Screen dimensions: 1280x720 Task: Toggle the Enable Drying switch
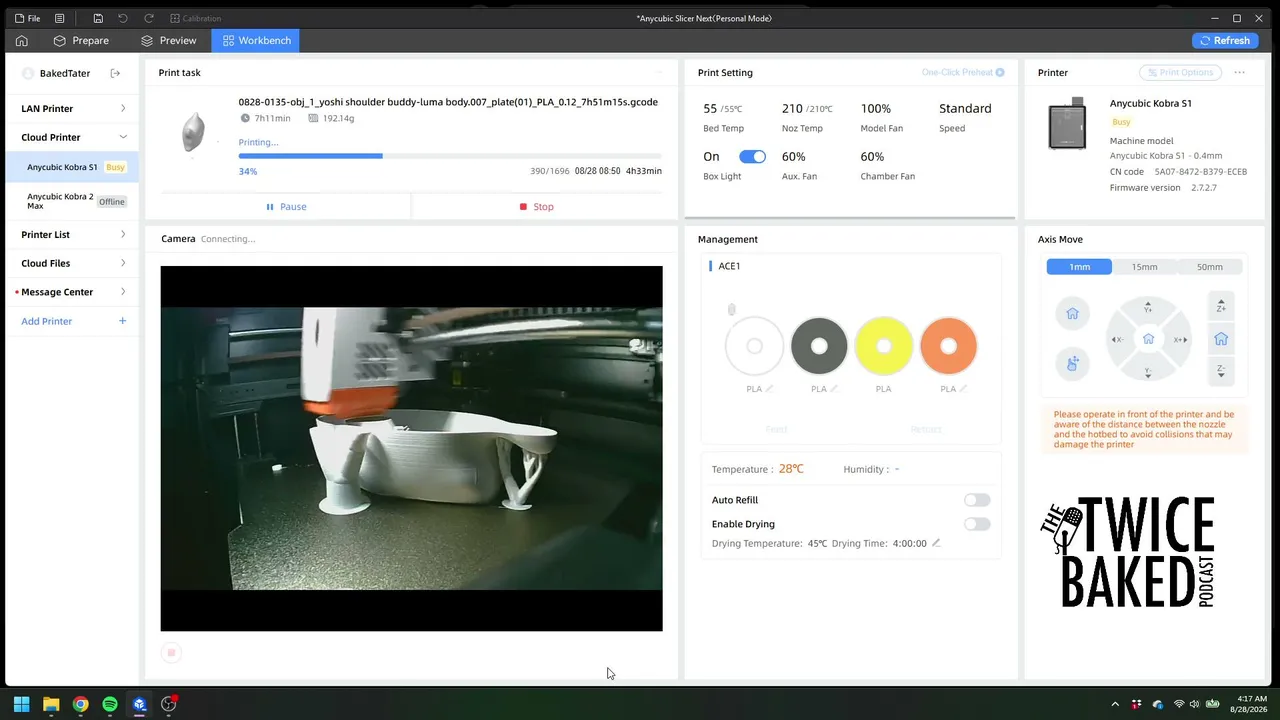point(977,524)
